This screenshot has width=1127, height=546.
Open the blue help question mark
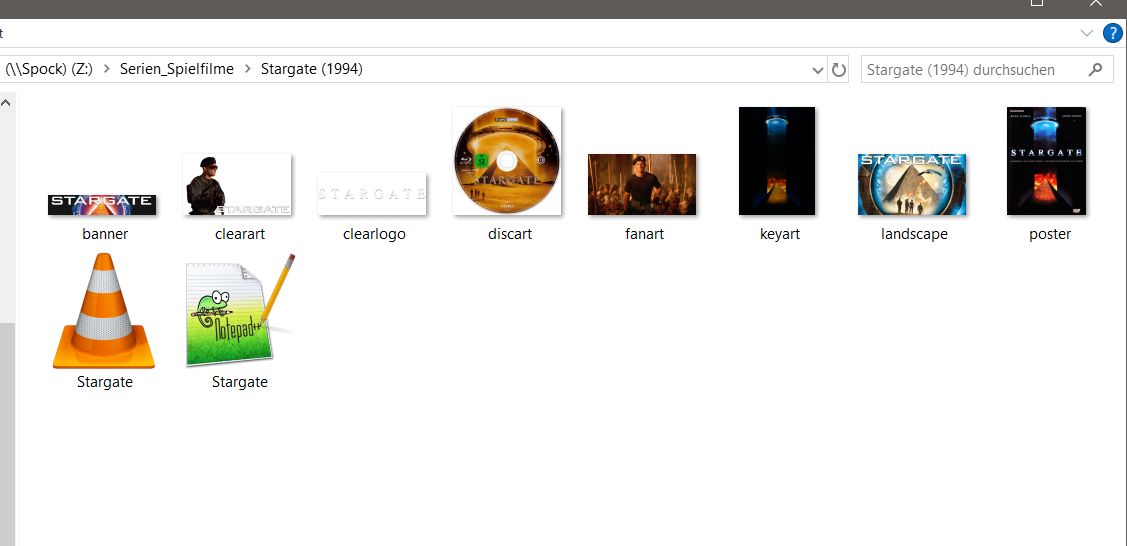pyautogui.click(x=1111, y=34)
